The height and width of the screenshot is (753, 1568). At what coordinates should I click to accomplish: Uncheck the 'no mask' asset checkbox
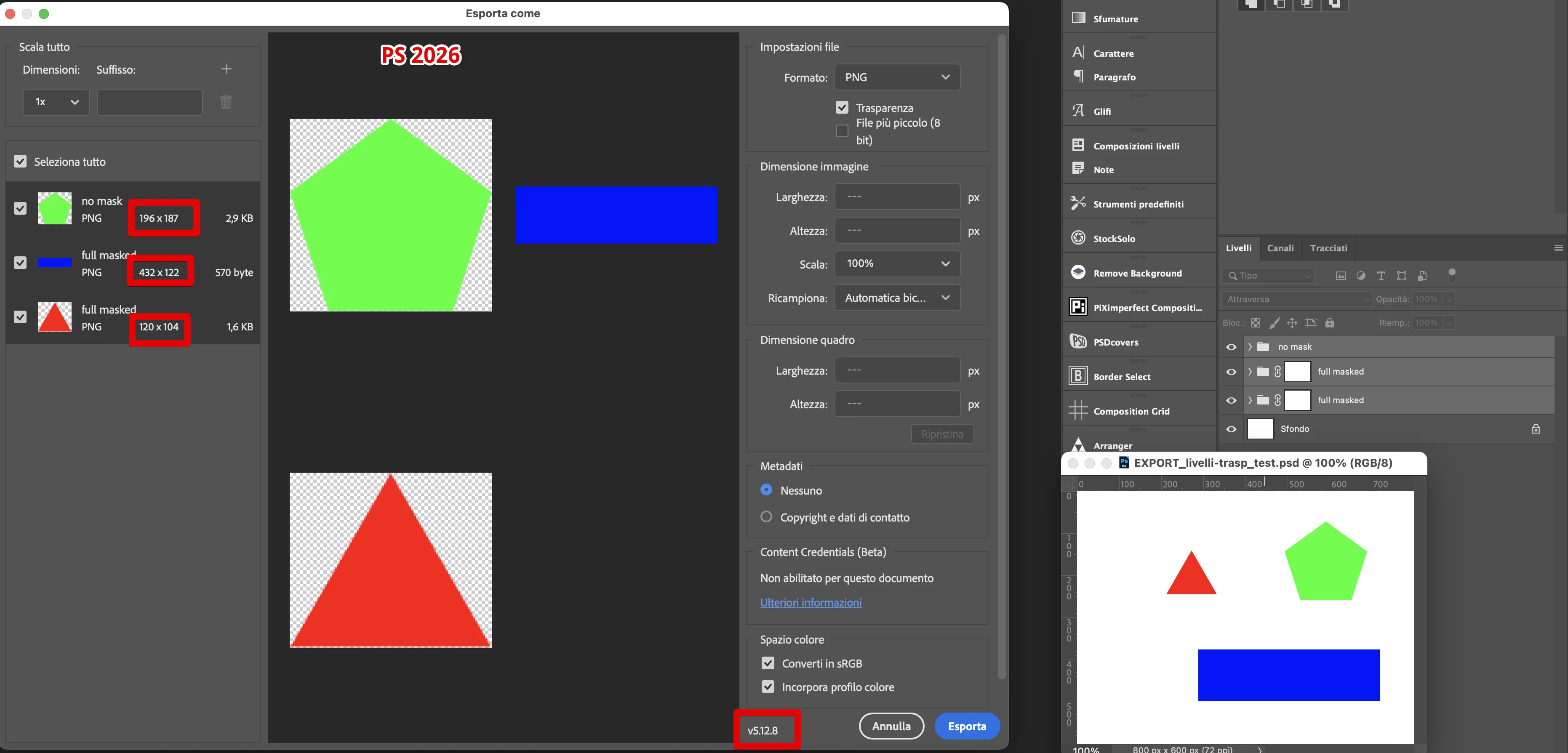coord(20,208)
